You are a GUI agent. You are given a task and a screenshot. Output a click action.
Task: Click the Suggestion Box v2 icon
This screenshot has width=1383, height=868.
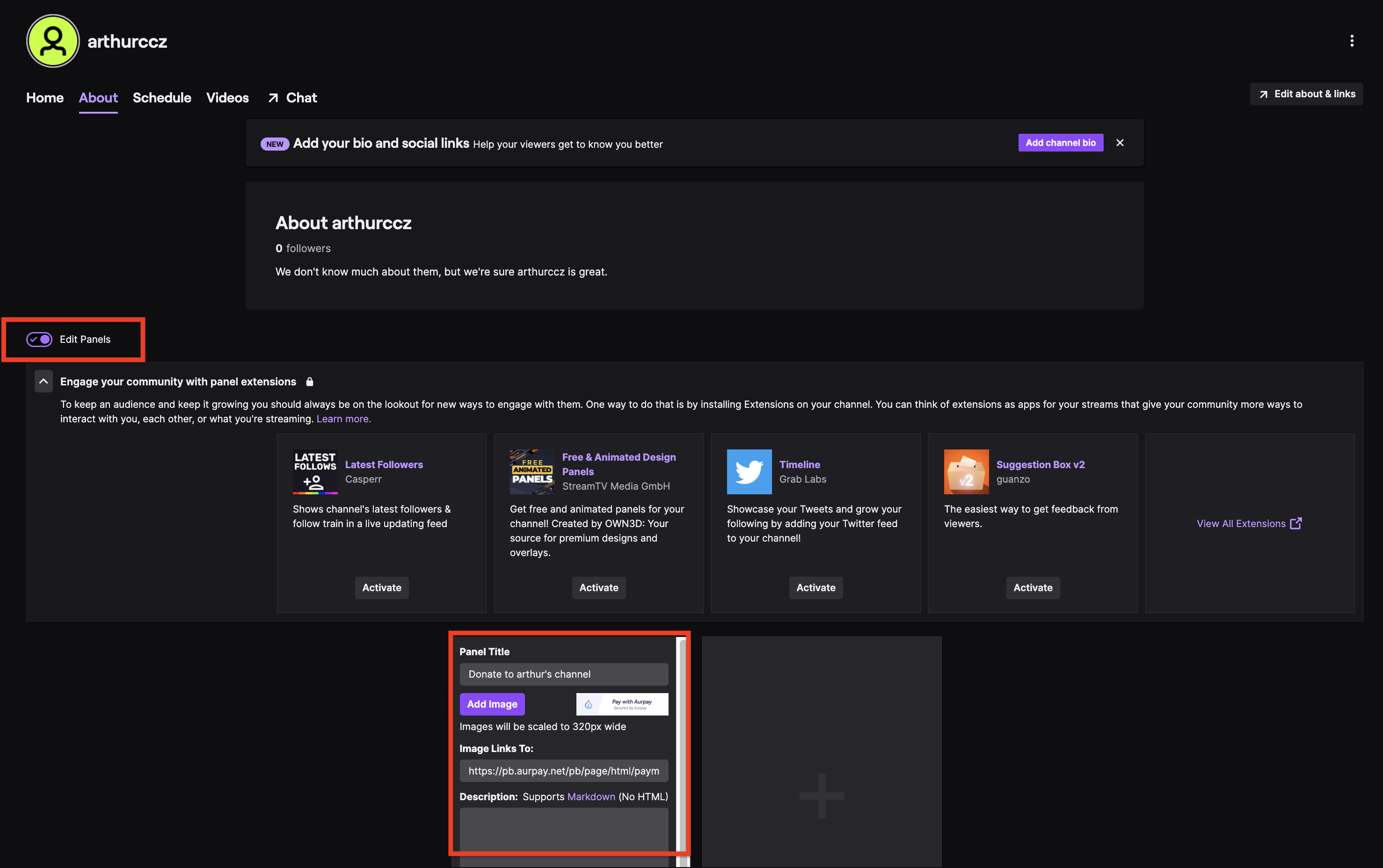[x=966, y=471]
